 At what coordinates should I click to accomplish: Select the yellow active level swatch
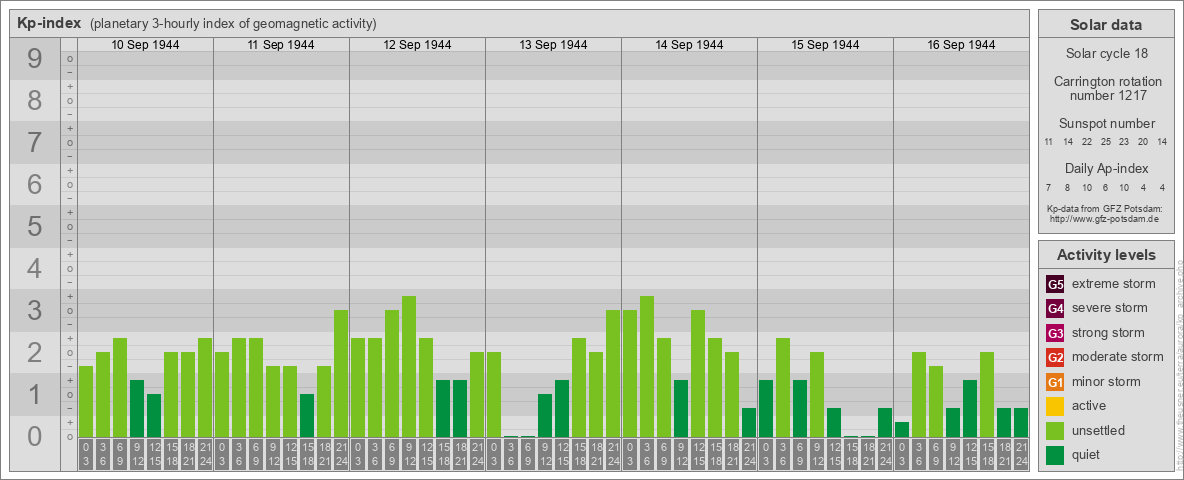pos(1055,406)
